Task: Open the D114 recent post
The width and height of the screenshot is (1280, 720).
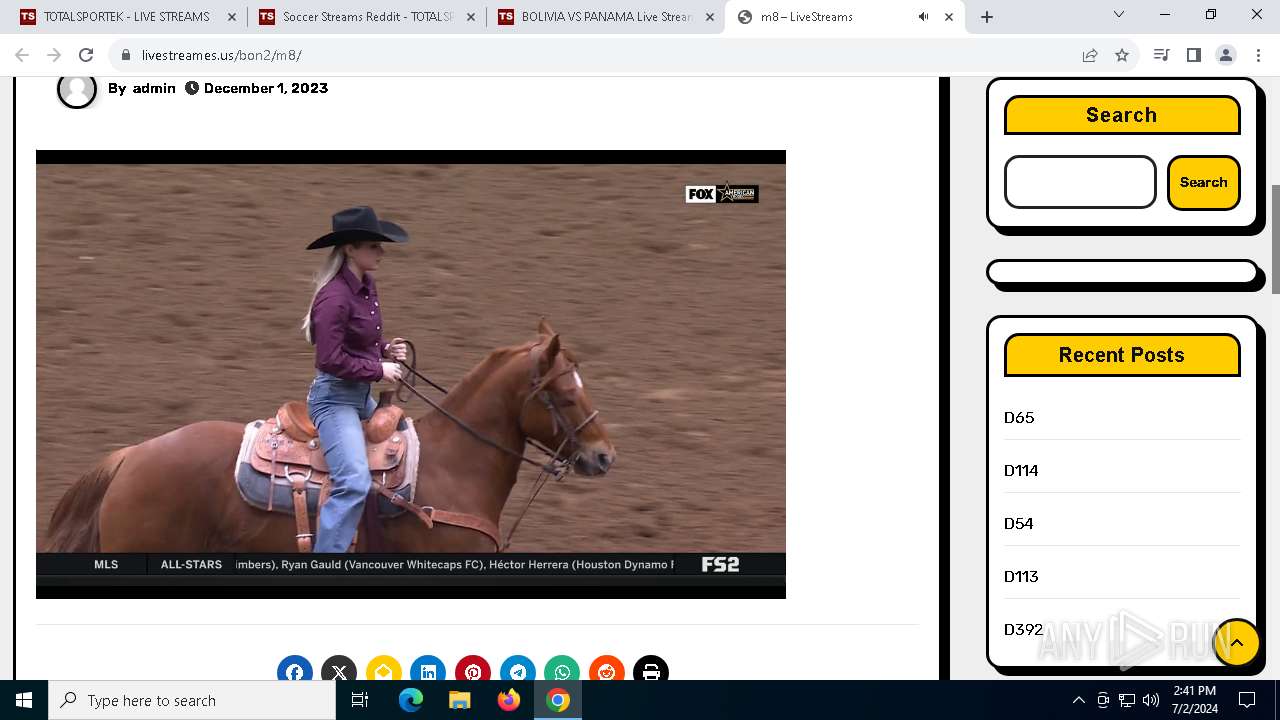Action: [1021, 470]
